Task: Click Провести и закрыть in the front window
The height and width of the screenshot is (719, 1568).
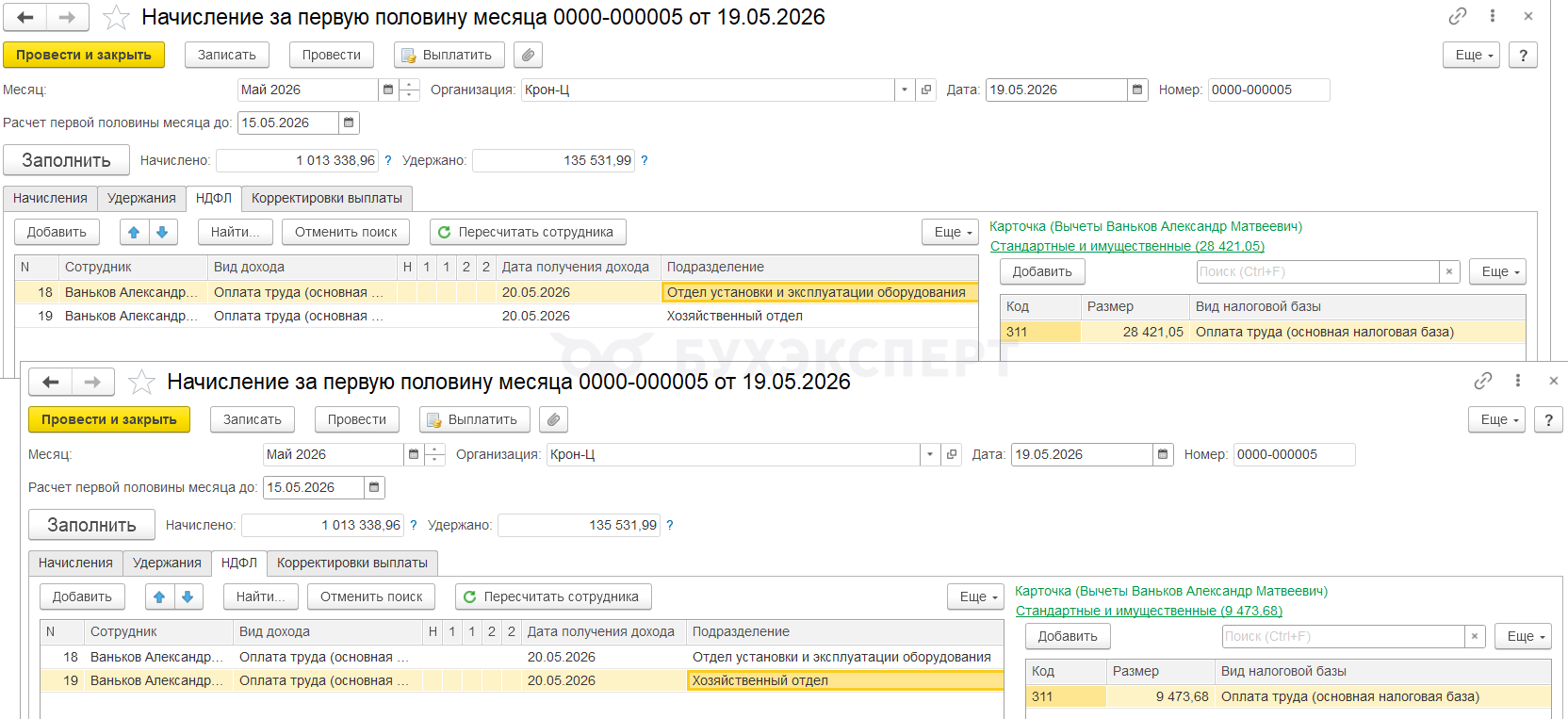Action: 109,419
